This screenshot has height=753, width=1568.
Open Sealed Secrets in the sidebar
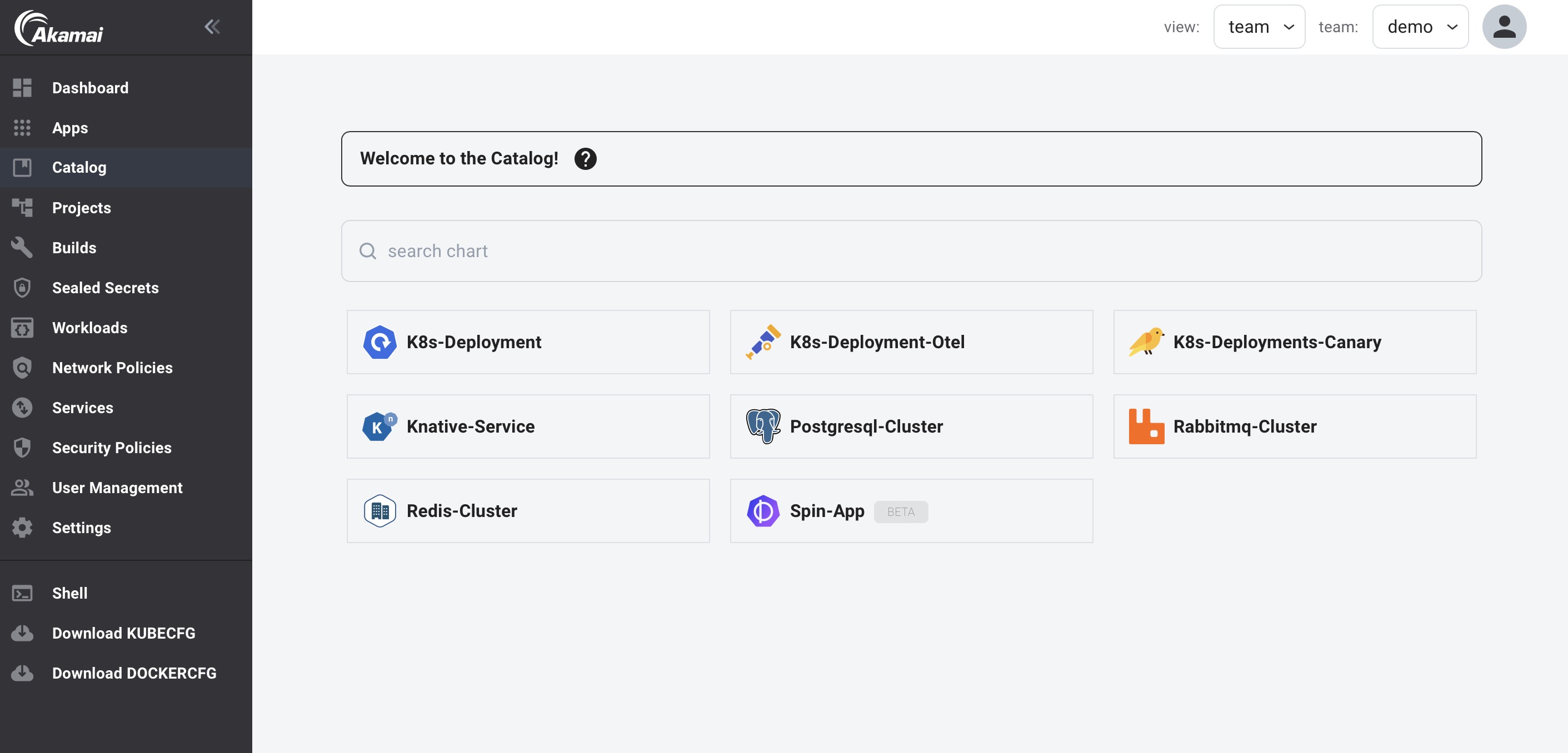pos(106,288)
